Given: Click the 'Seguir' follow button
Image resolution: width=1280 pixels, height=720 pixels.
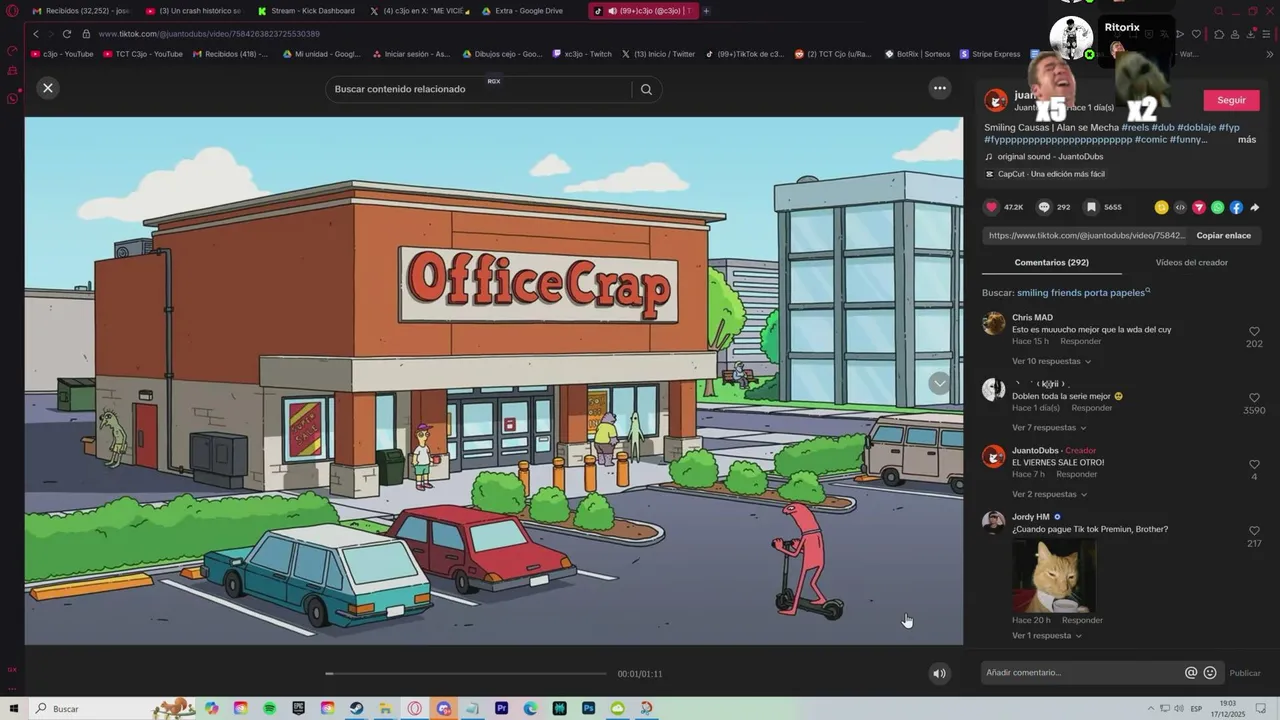Looking at the screenshot, I should point(1231,100).
